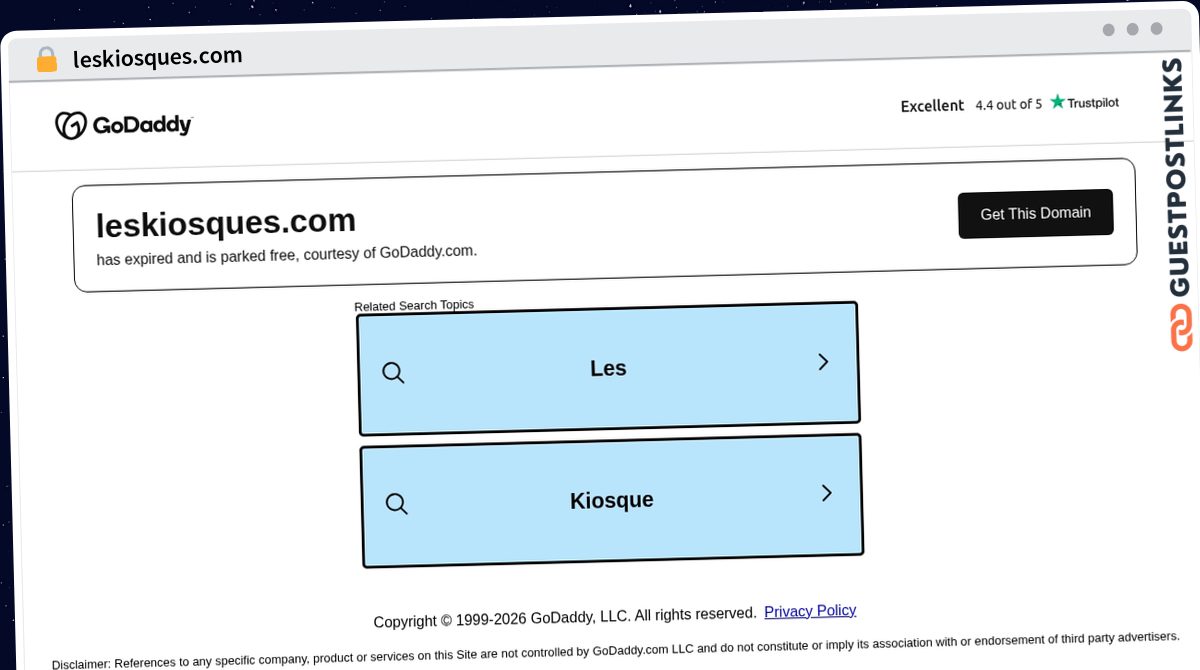Open the Trustpilot rating badge

1084,102
